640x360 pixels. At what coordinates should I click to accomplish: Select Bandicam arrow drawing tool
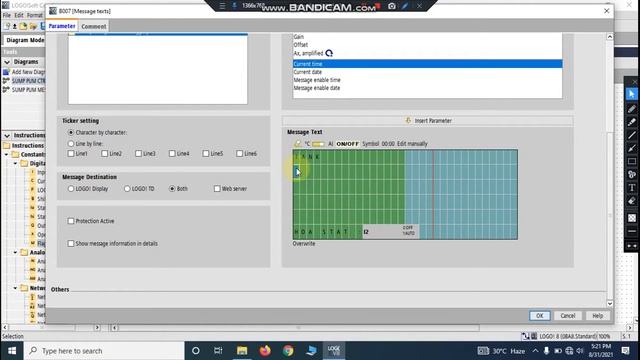(632, 148)
